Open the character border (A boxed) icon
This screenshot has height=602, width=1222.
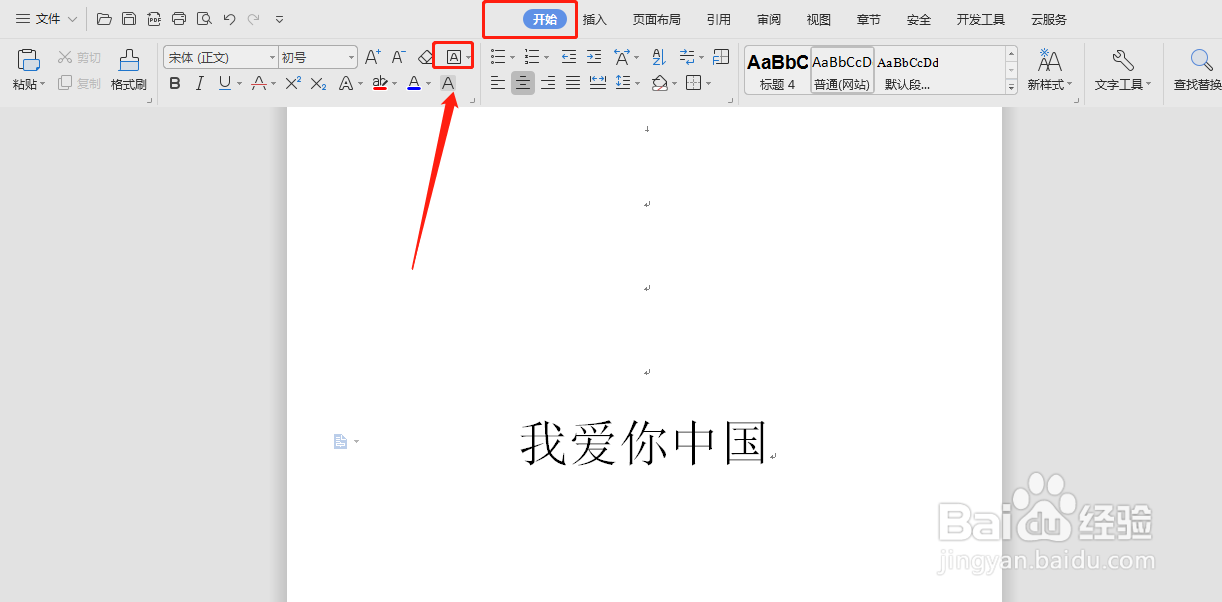(x=452, y=56)
